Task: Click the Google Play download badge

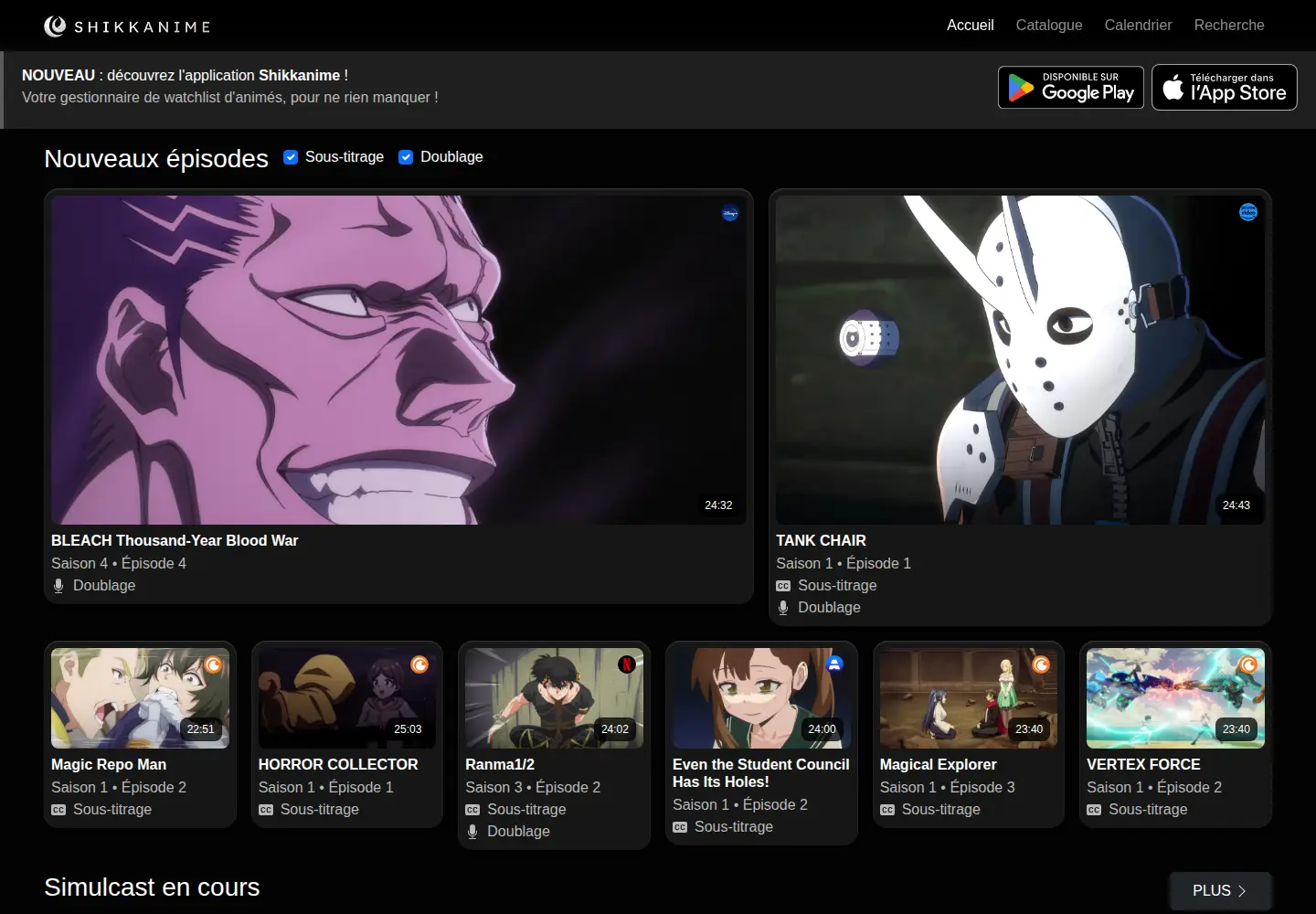Action: 1071,88
